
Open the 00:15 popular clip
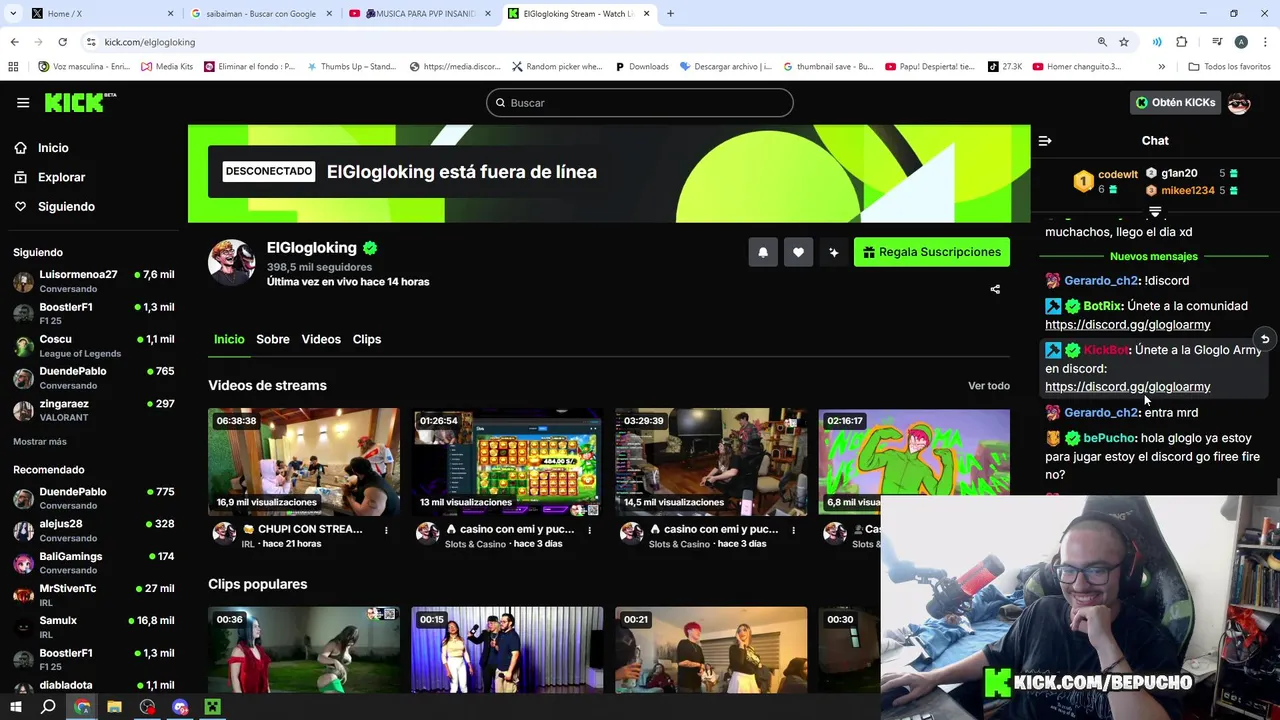[x=507, y=649]
